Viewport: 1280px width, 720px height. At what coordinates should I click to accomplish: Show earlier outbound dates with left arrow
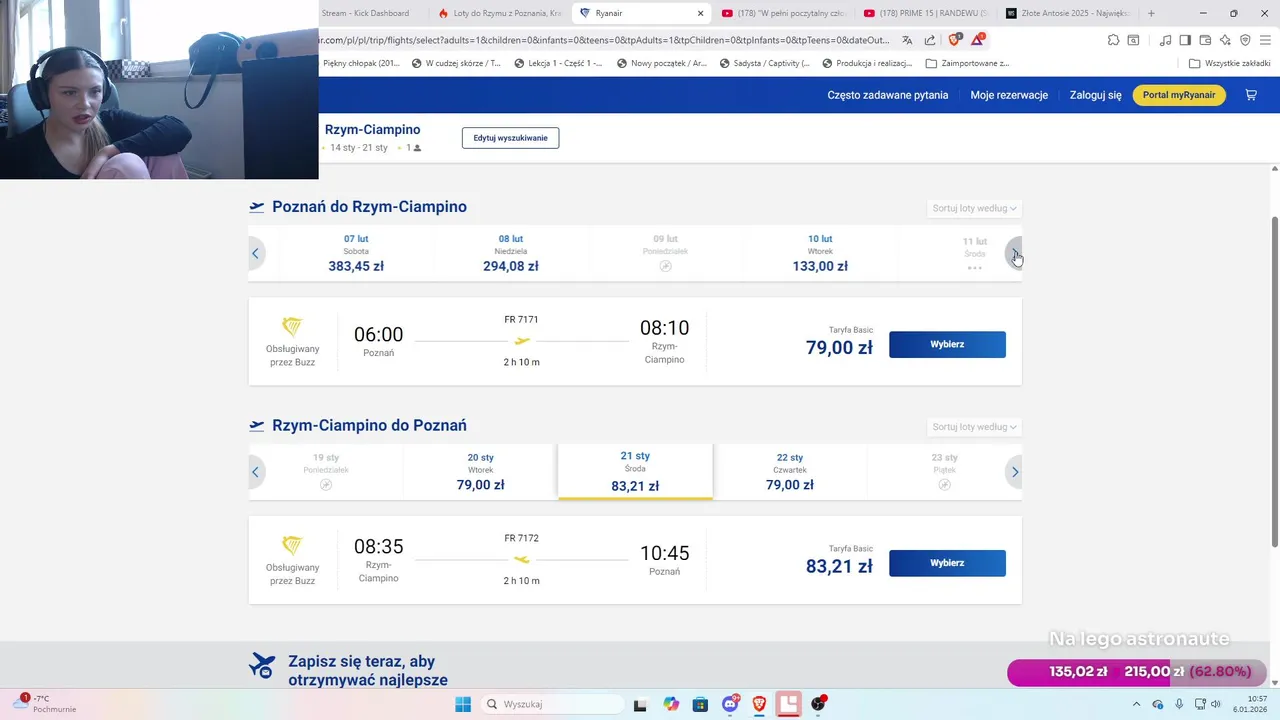pos(255,253)
